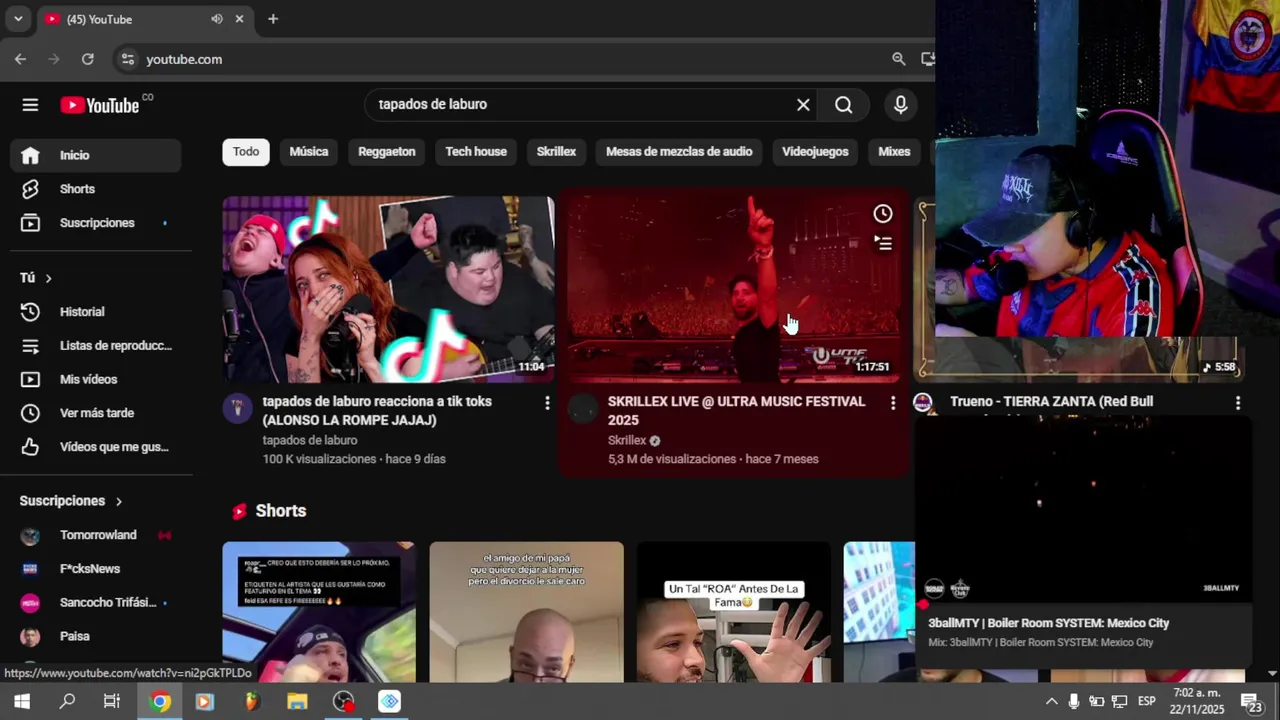Open Task View on the taskbar
The image size is (1280, 720).
(x=112, y=702)
